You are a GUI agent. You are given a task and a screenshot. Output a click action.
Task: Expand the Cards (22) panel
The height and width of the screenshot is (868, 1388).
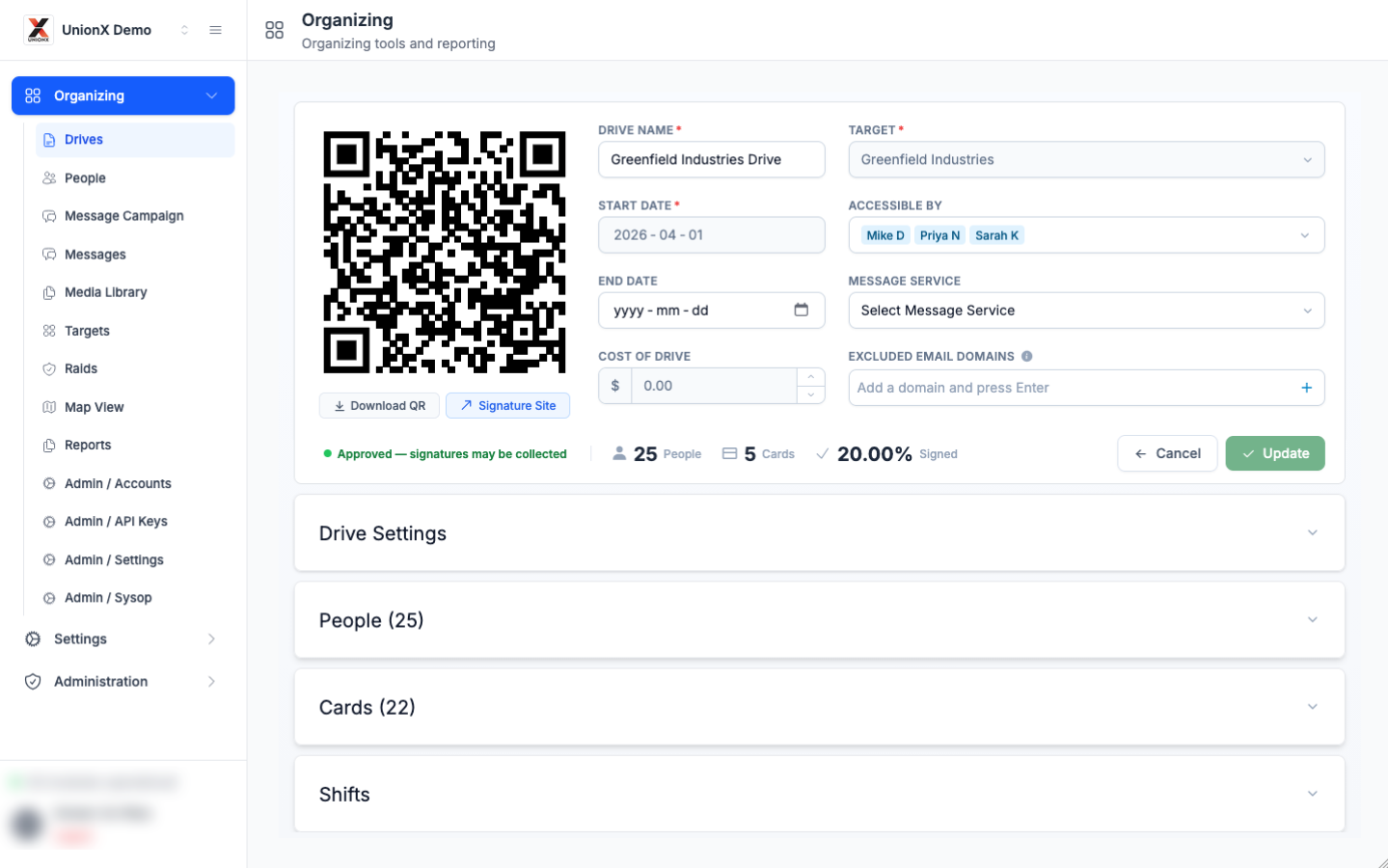click(819, 707)
